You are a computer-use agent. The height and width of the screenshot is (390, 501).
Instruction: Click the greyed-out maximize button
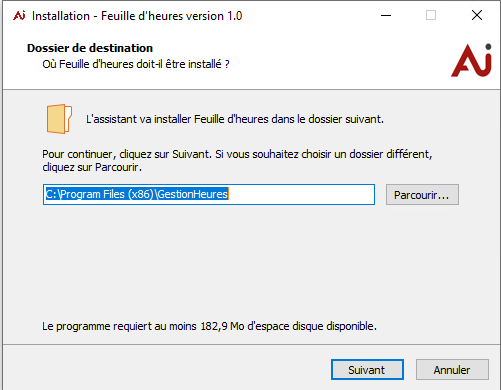pyautogui.click(x=431, y=15)
